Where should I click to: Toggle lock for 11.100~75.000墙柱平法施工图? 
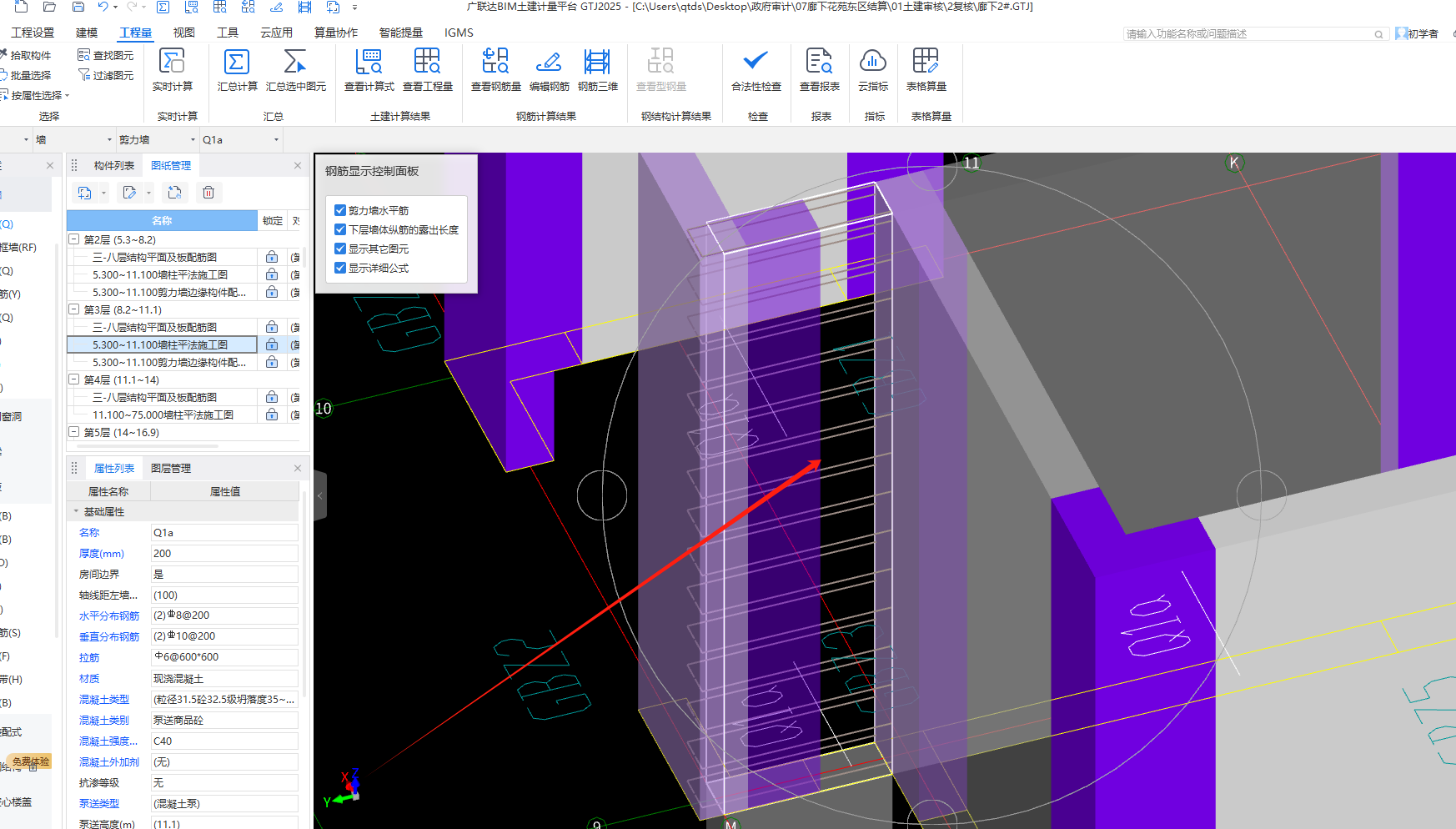[272, 414]
